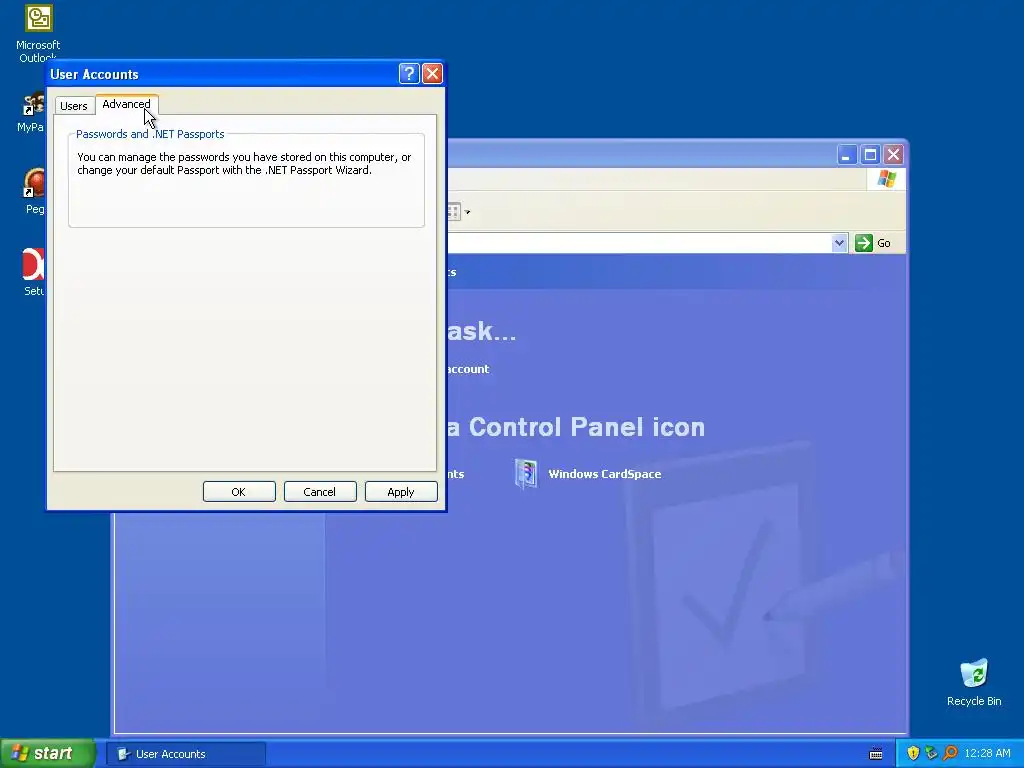This screenshot has width=1024, height=768.
Task: Maximize the Control Panel window
Action: pyautogui.click(x=870, y=155)
